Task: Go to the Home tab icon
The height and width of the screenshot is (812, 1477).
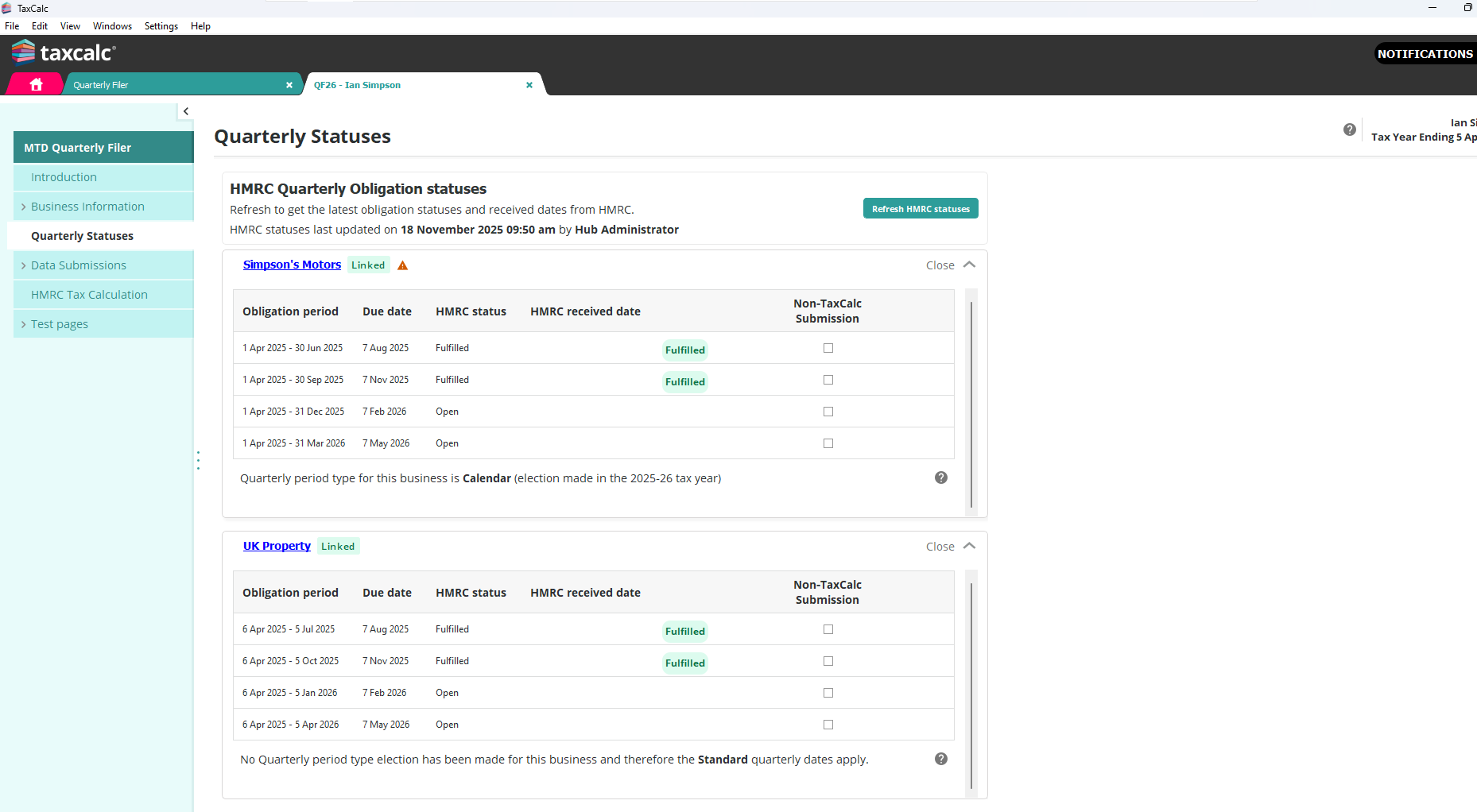Action: [36, 84]
